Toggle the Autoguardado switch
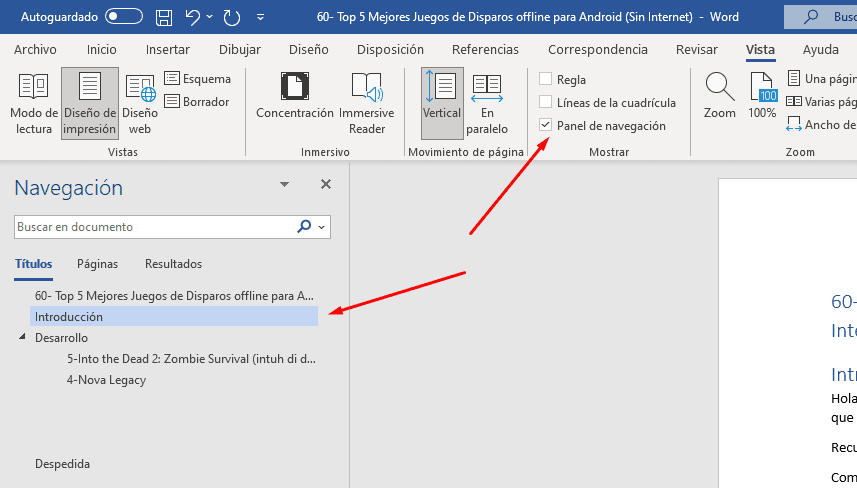The width and height of the screenshot is (857, 488). point(124,16)
